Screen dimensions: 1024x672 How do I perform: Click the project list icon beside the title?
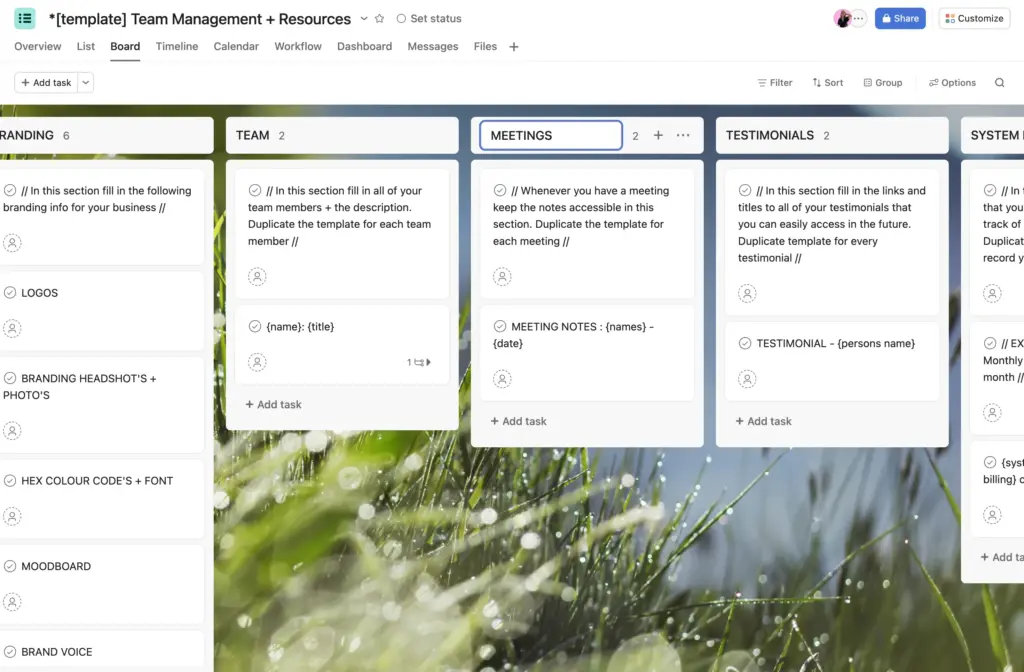pos(24,18)
